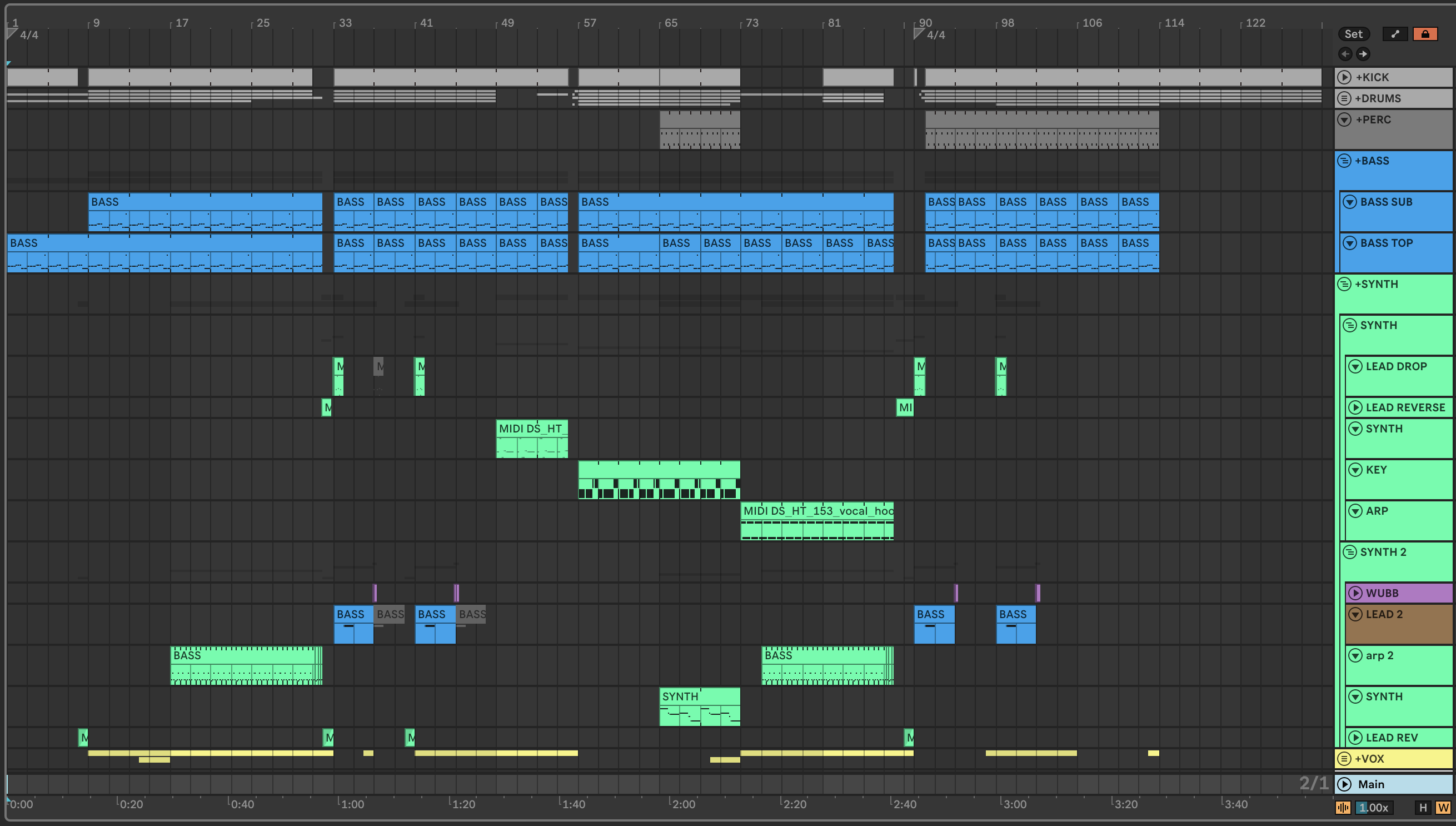
Task: Select the +KICK track name
Action: pos(1372,77)
